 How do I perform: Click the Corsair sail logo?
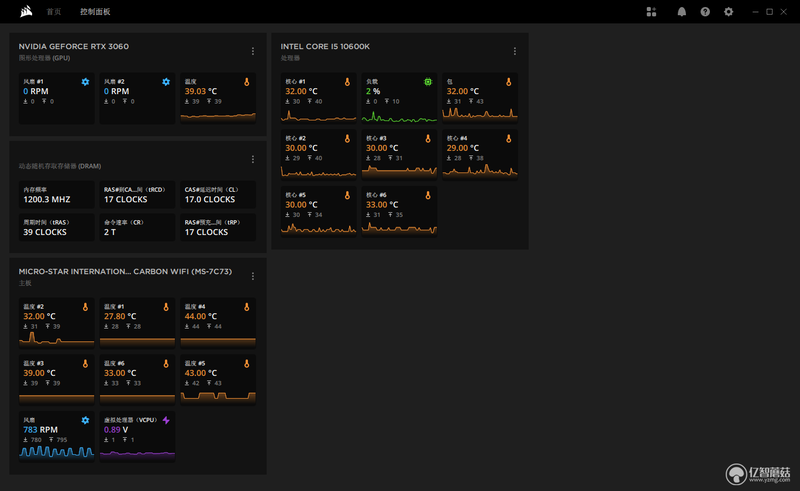[26, 11]
